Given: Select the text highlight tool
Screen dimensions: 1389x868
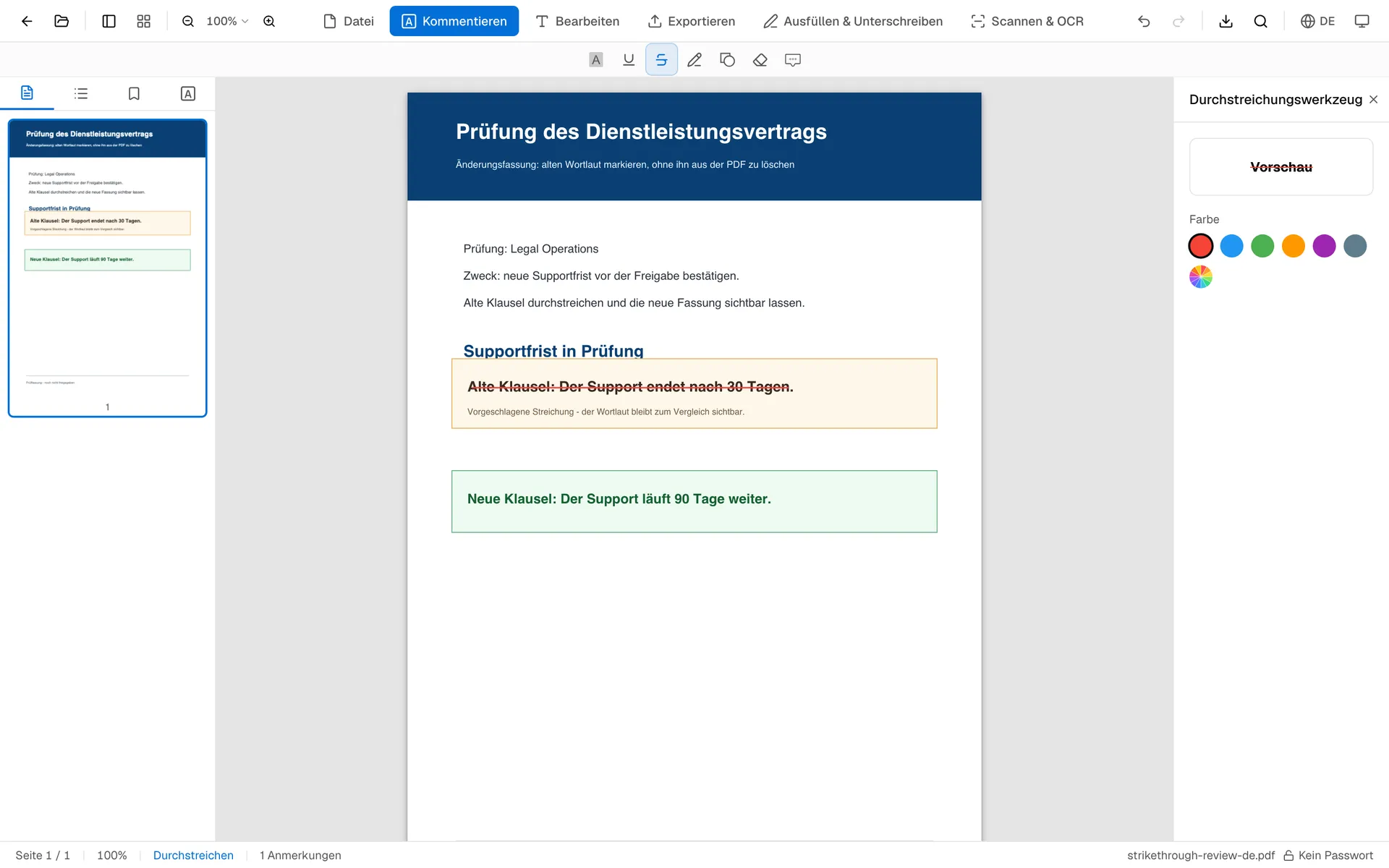Looking at the screenshot, I should pos(596,60).
